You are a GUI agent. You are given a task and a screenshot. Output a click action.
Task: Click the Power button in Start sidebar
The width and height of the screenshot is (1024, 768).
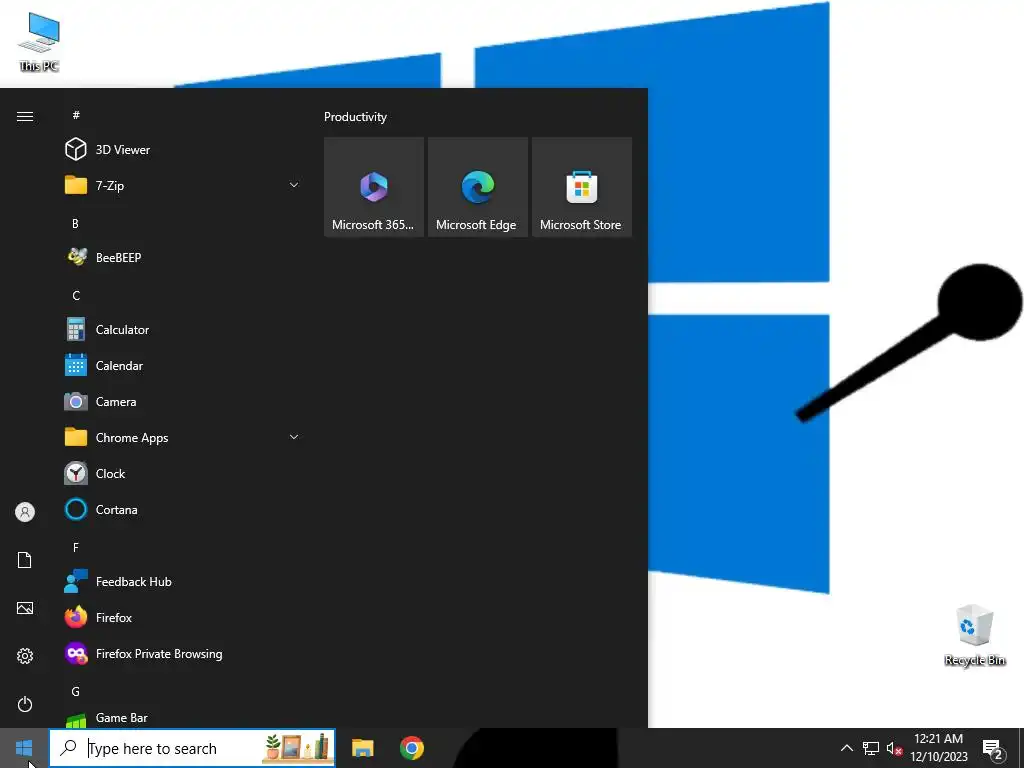[x=25, y=704]
